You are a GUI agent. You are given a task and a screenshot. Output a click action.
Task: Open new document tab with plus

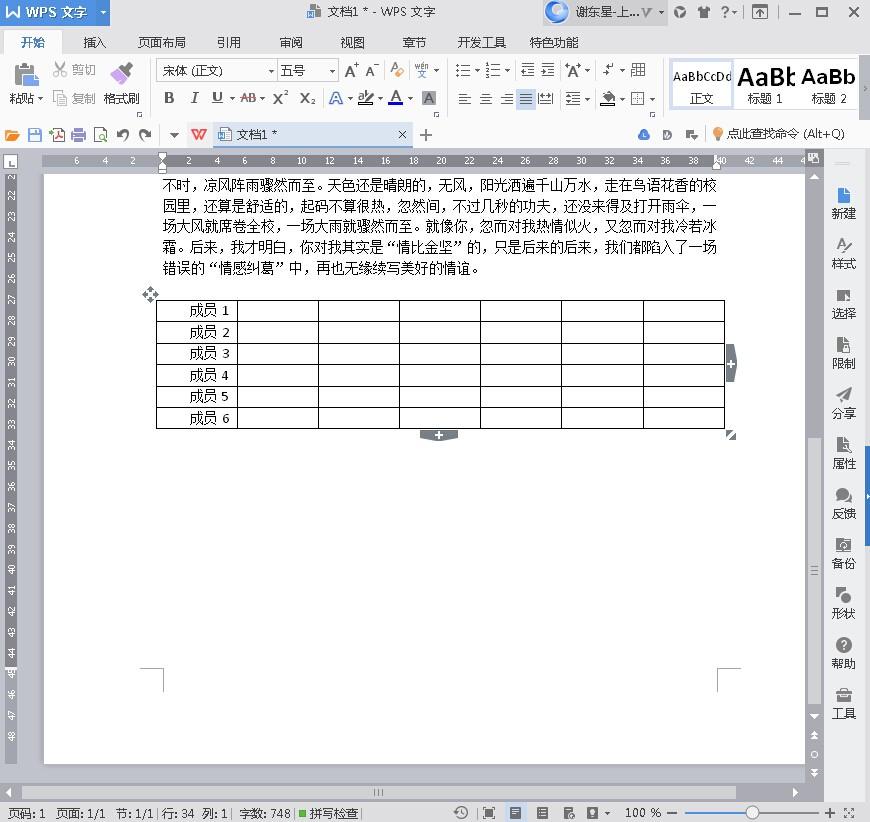pyautogui.click(x=426, y=135)
